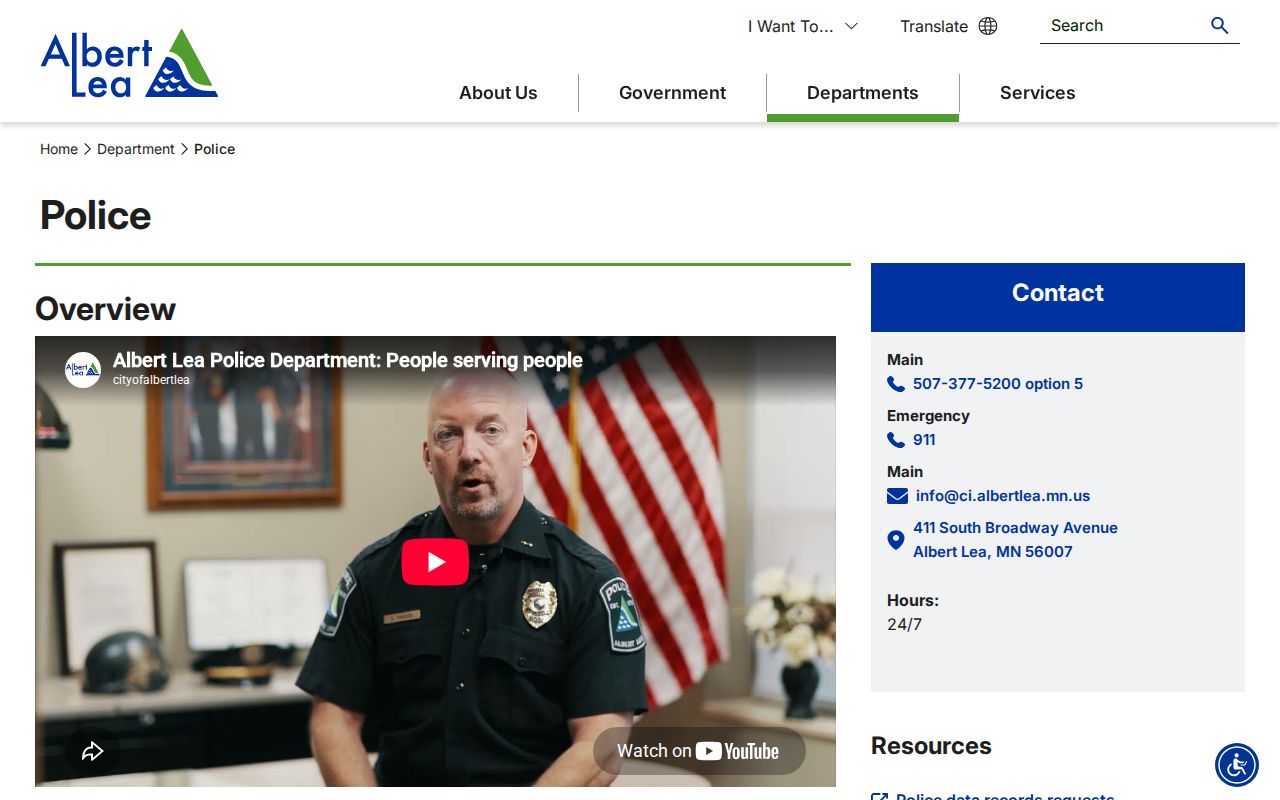The height and width of the screenshot is (800, 1280).
Task: Click the Police page heading
Action: [95, 215]
